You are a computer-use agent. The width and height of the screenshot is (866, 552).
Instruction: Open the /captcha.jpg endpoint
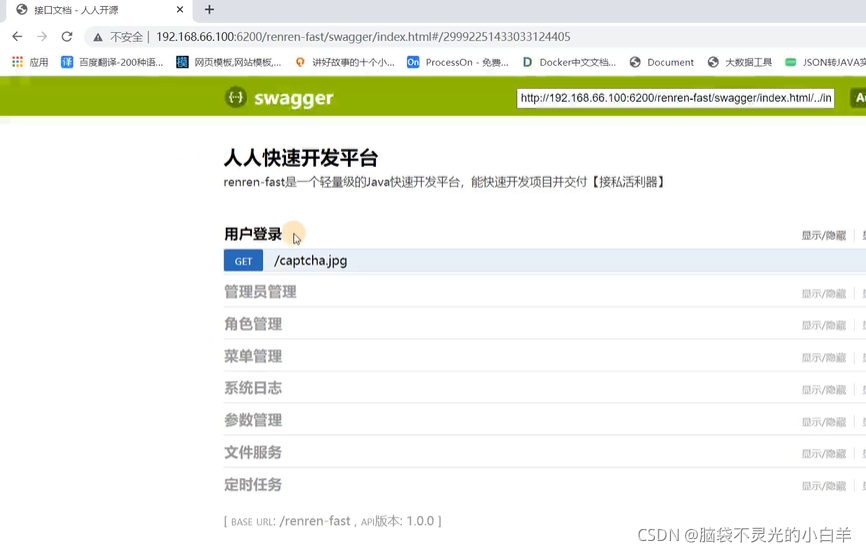click(310, 261)
